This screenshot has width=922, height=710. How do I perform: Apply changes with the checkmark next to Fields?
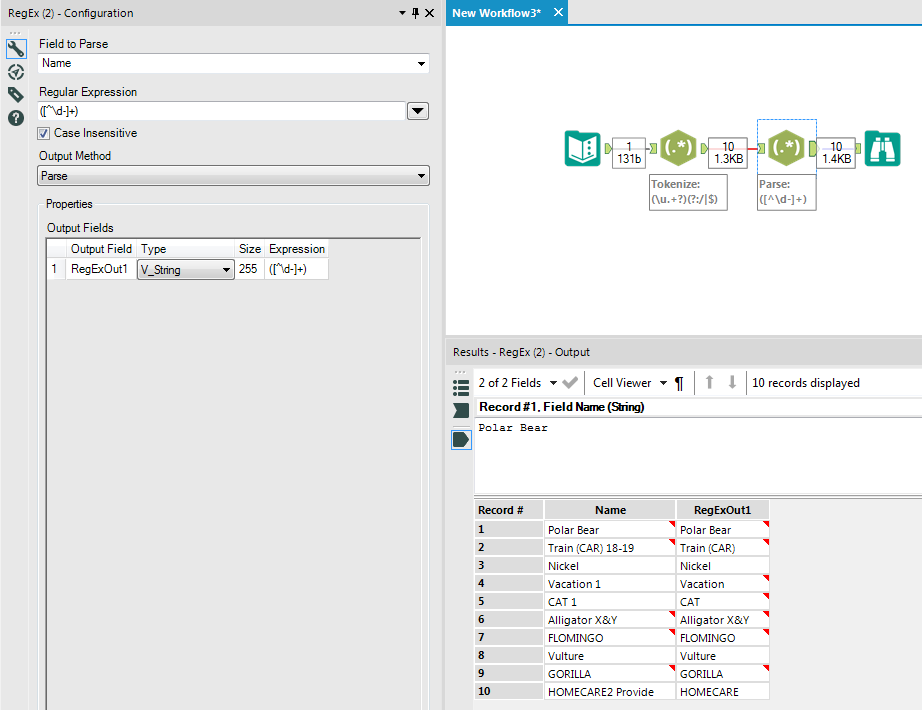tap(570, 383)
